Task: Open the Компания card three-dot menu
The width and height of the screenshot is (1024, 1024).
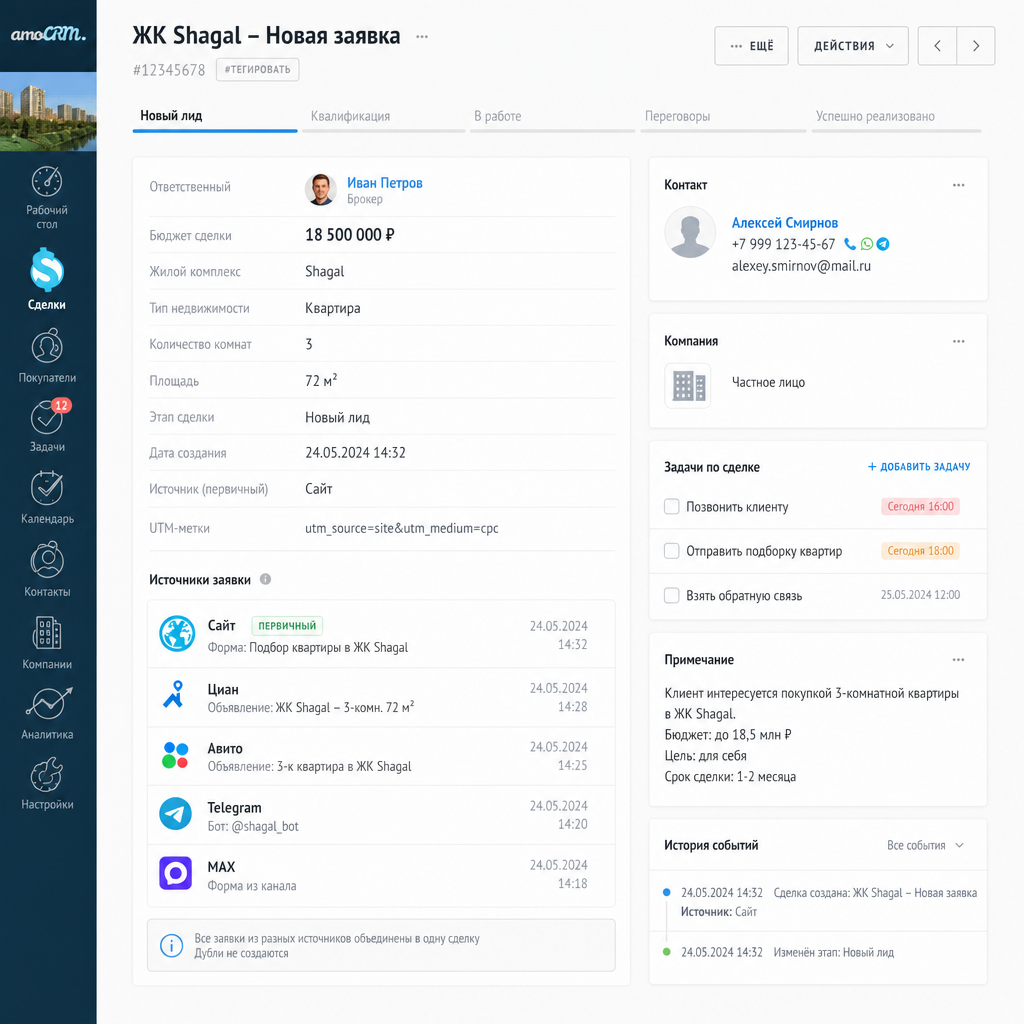Action: coord(958,341)
